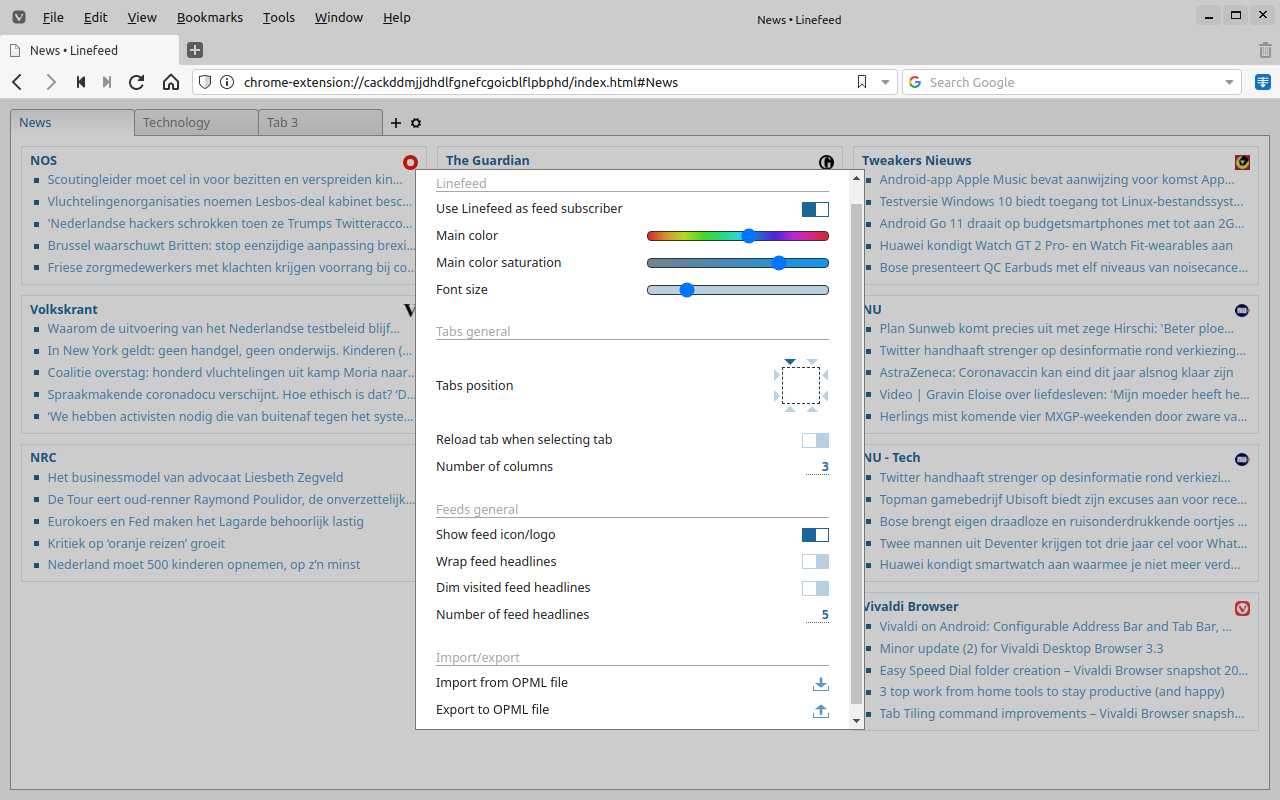This screenshot has width=1280, height=800.
Task: Click the NU - Tech feed logo
Action: (1242, 459)
